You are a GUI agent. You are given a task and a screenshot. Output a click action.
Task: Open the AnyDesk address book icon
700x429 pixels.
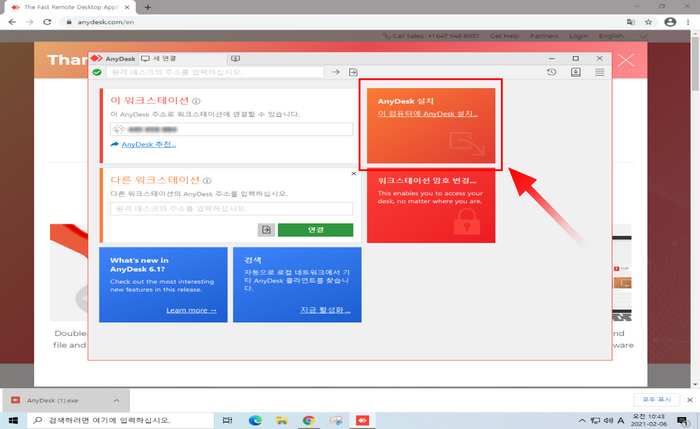[x=576, y=72]
